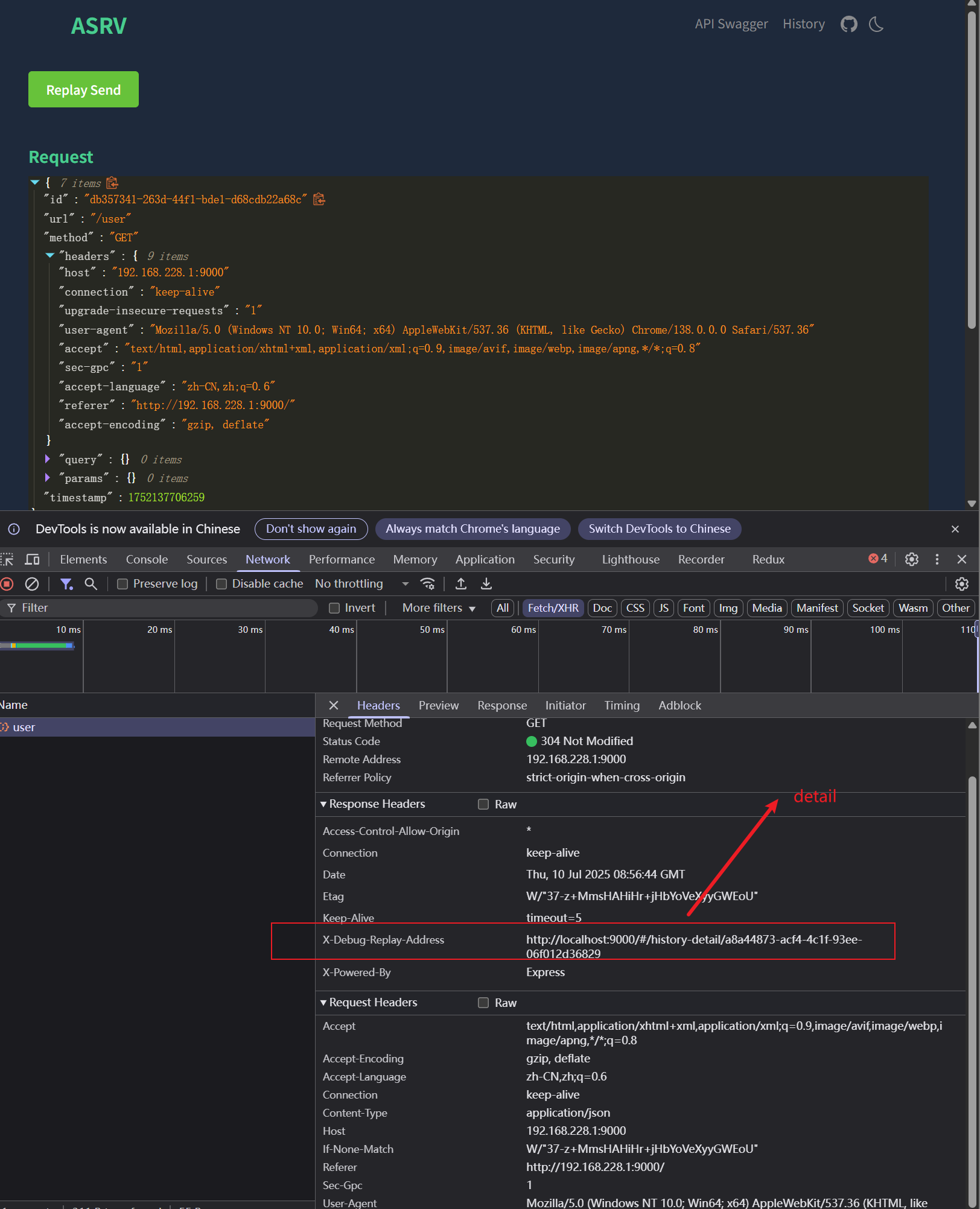The width and height of the screenshot is (980, 1209).
Task: Click the info icon in notification bar
Action: tap(14, 529)
